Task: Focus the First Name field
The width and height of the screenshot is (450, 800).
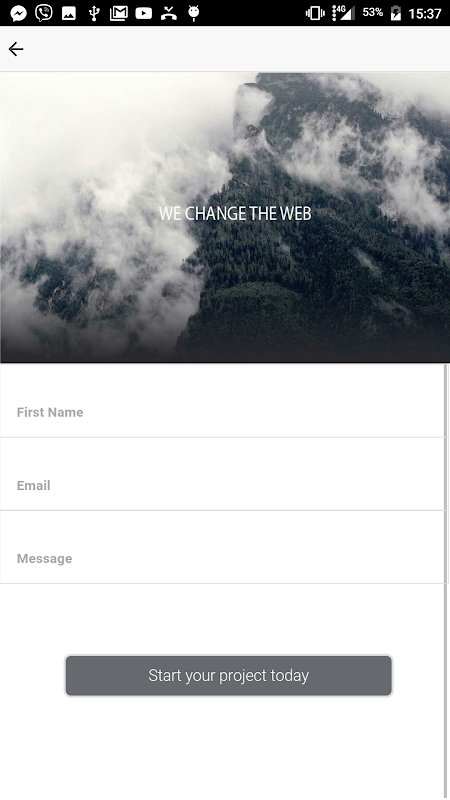Action: pyautogui.click(x=223, y=401)
